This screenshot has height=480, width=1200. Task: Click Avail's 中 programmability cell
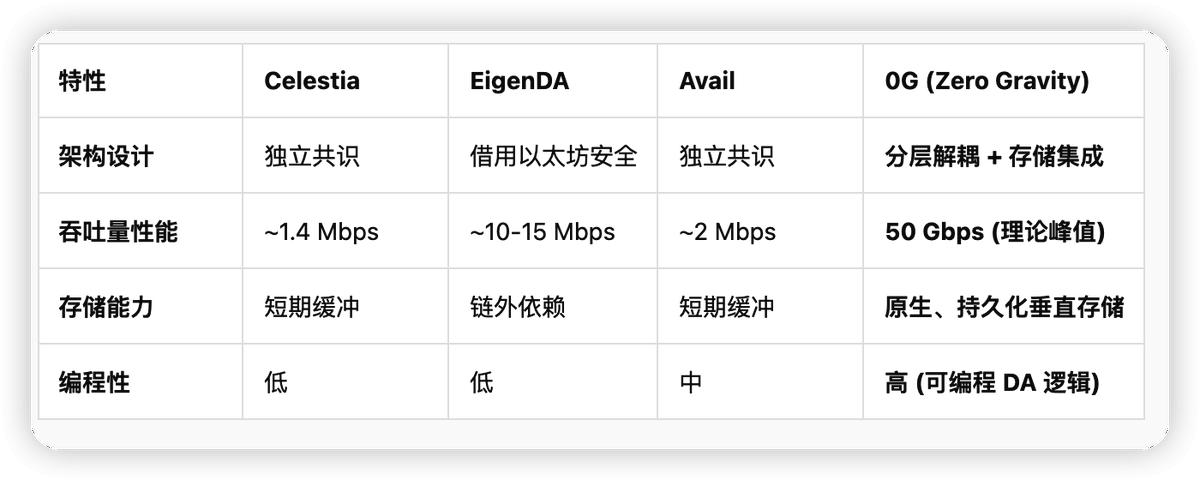point(691,382)
